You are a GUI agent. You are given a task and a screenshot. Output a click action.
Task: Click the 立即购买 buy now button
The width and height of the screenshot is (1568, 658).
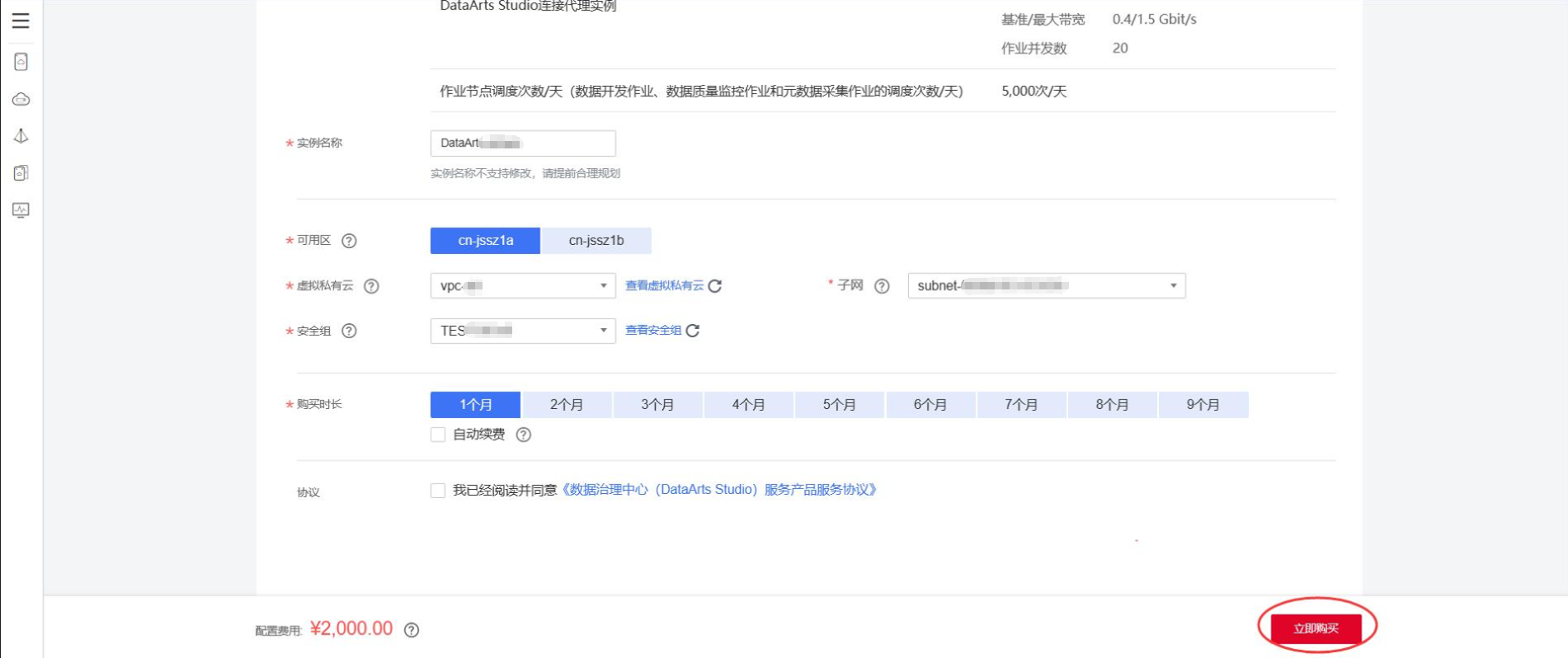1316,628
